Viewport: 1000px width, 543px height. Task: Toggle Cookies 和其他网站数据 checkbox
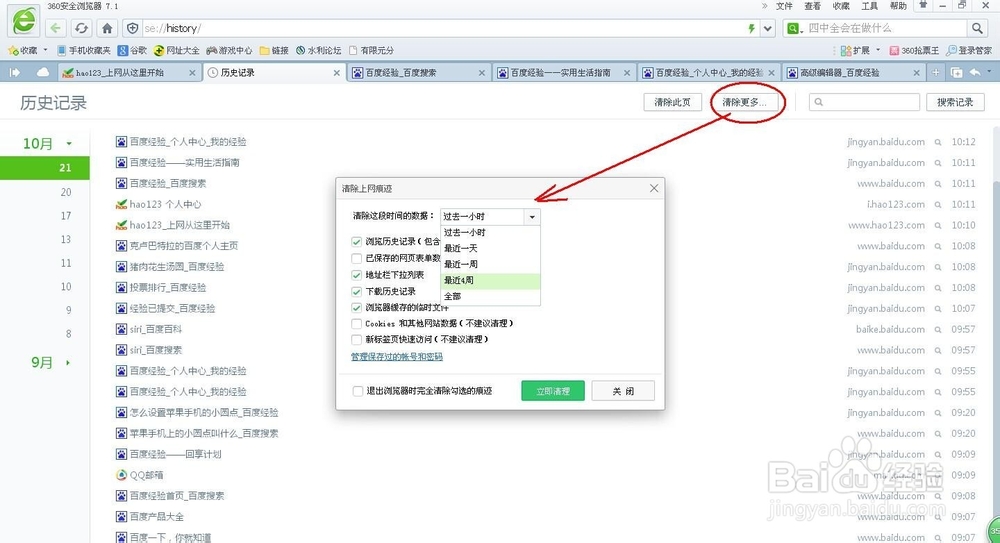coord(357,324)
